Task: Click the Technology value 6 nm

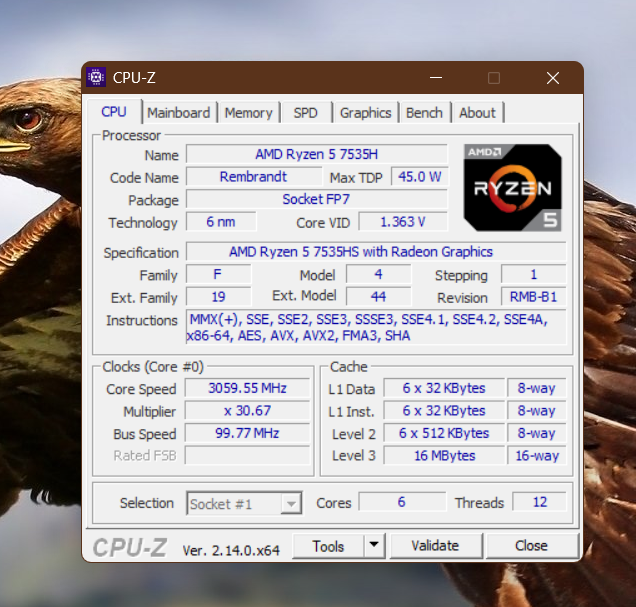Action: click(x=221, y=222)
